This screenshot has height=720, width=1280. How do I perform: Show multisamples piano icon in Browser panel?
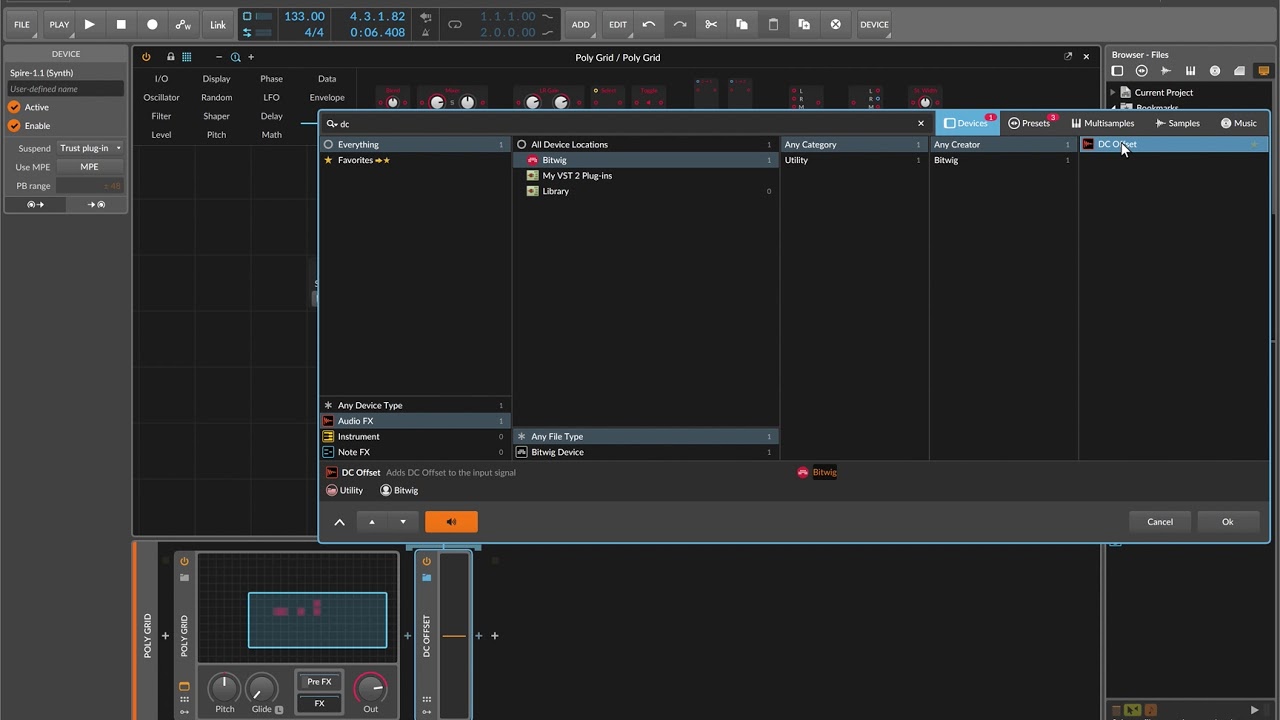click(1190, 71)
